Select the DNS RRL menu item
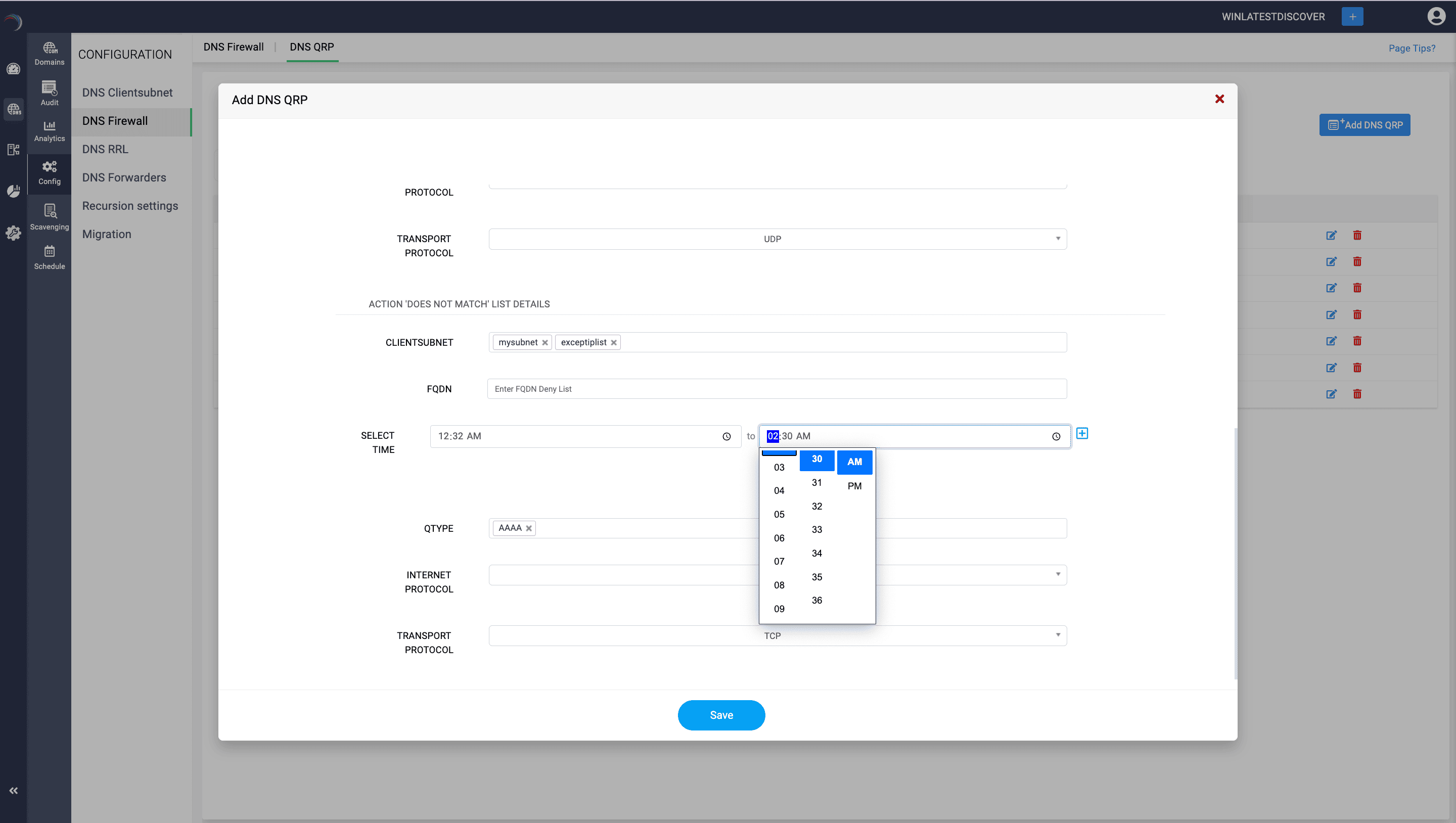 click(105, 149)
